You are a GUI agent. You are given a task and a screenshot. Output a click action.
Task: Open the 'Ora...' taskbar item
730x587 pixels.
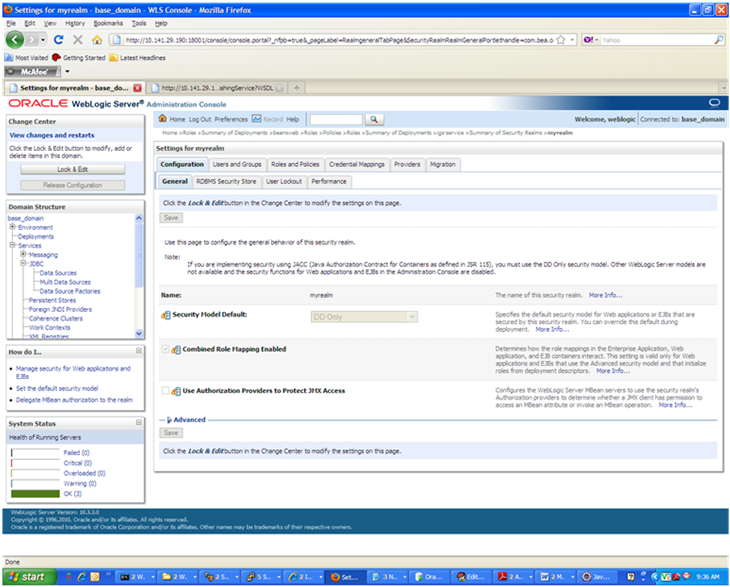click(x=429, y=577)
